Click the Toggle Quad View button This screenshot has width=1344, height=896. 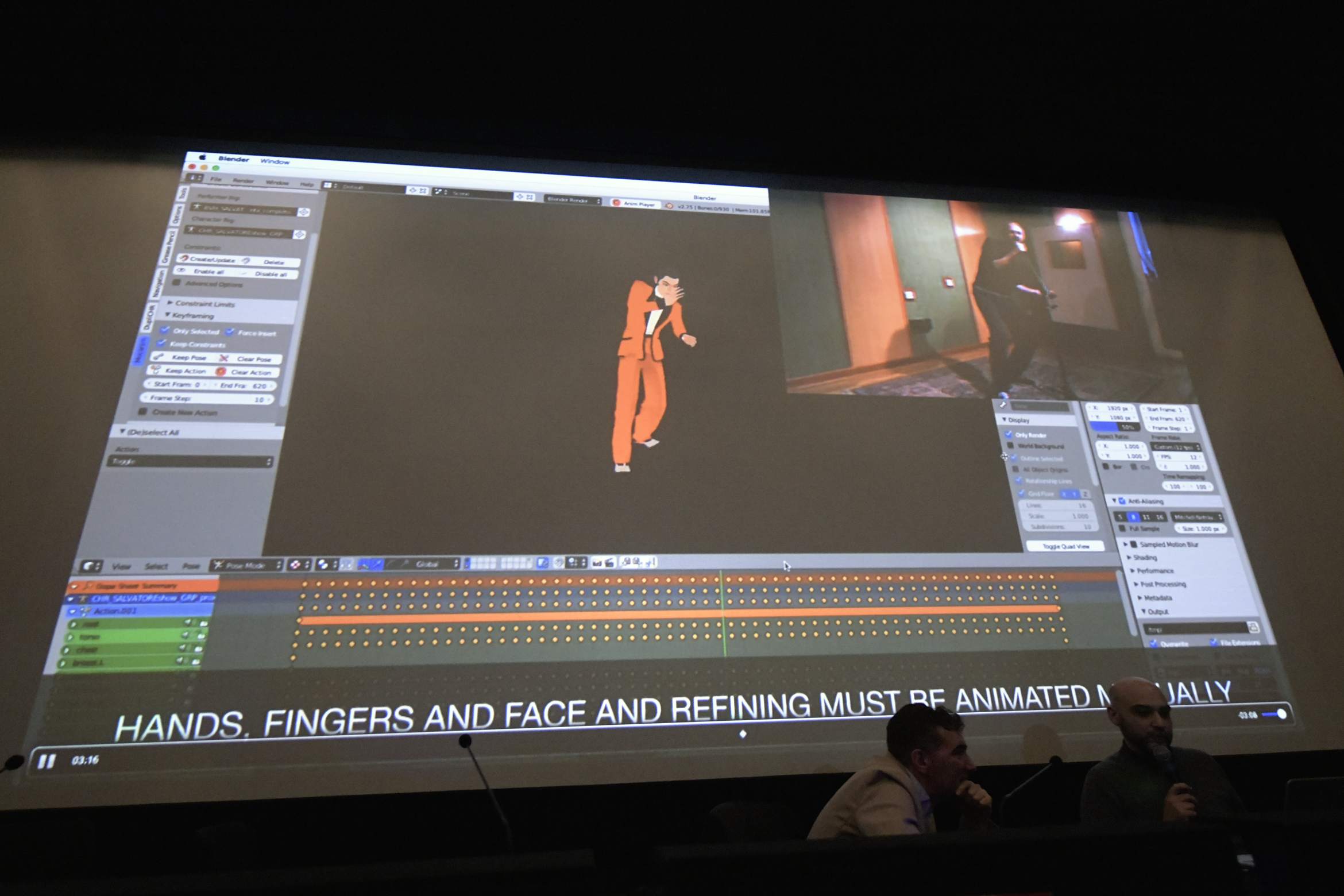coord(1066,546)
